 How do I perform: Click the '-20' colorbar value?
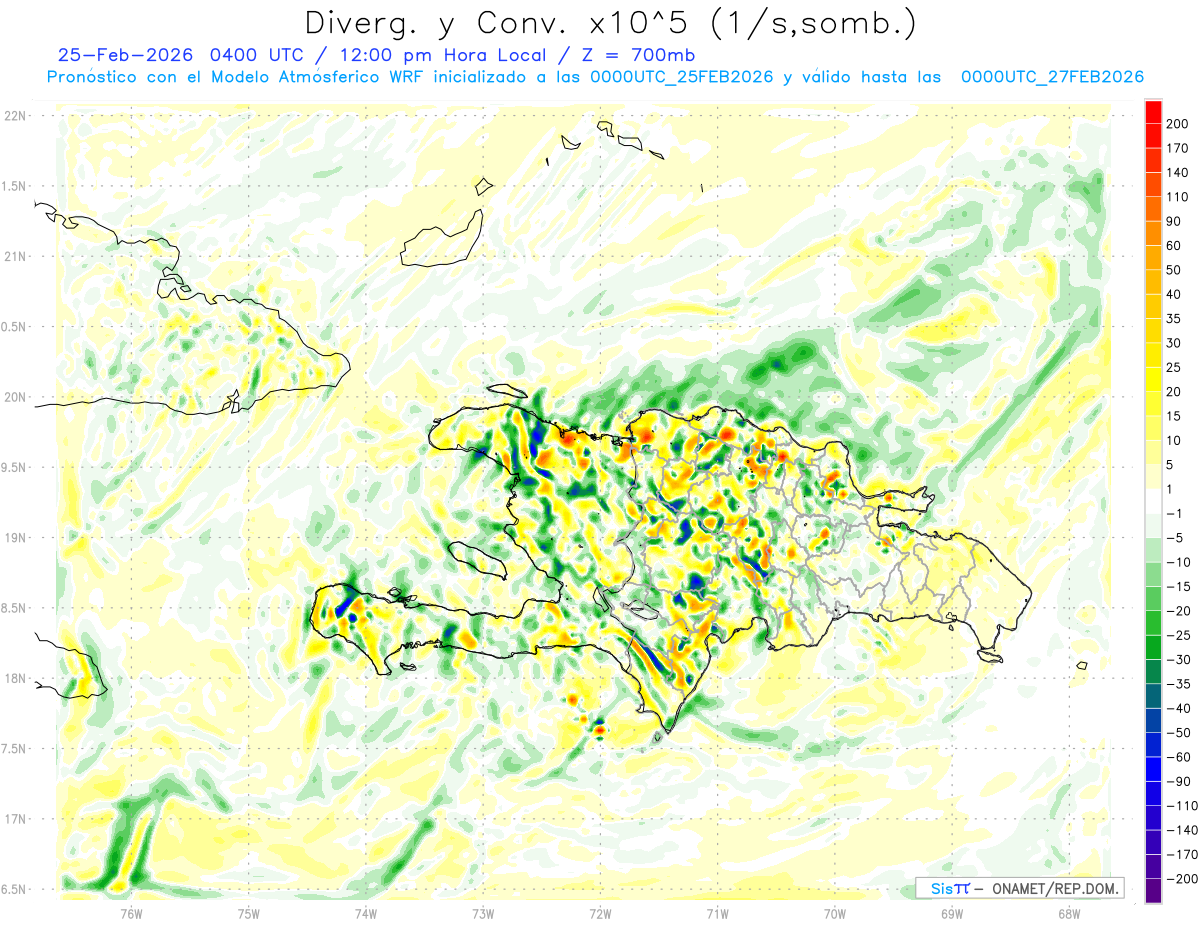1178,610
